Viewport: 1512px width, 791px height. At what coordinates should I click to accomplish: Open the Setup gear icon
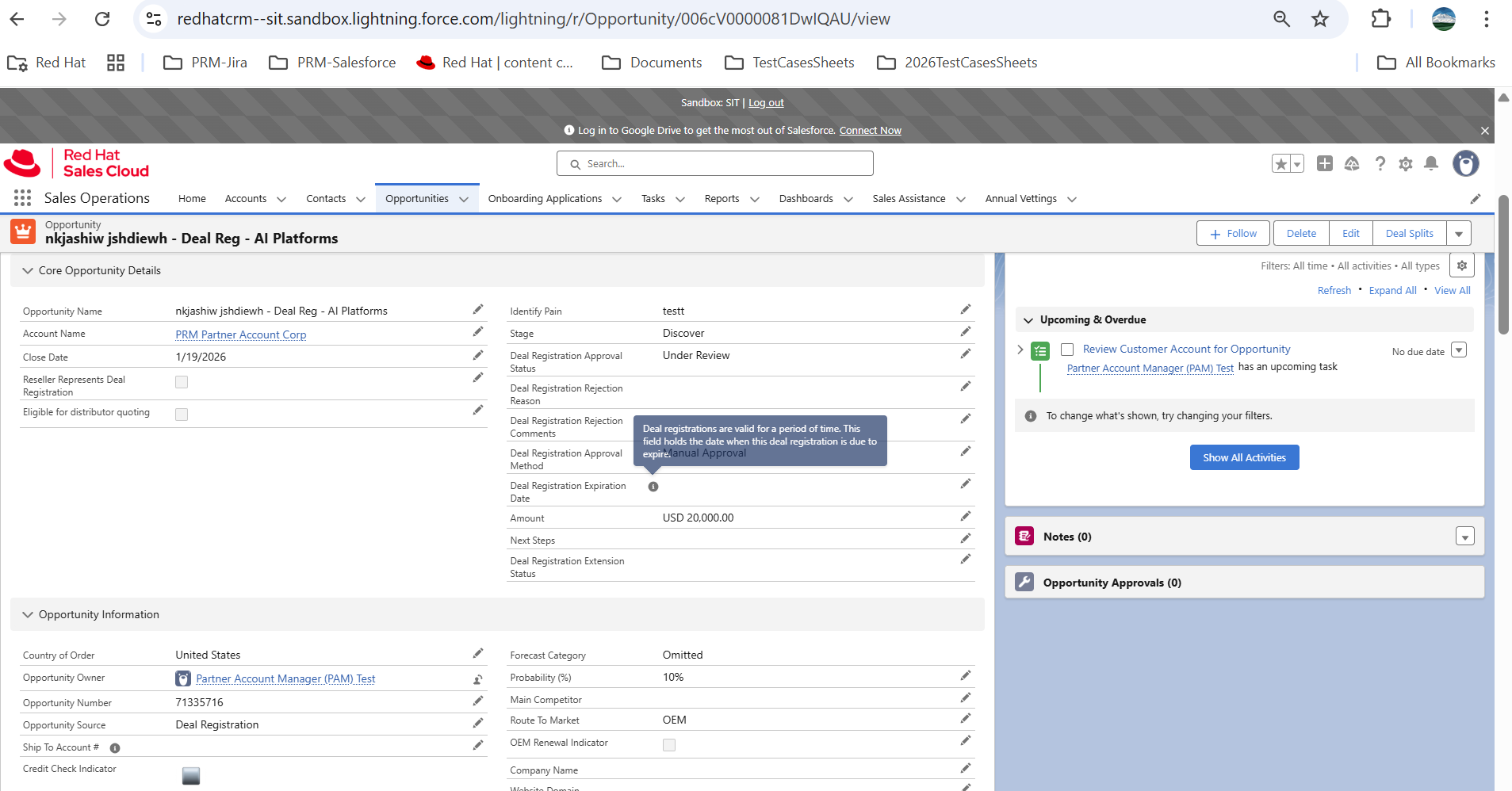click(1406, 163)
